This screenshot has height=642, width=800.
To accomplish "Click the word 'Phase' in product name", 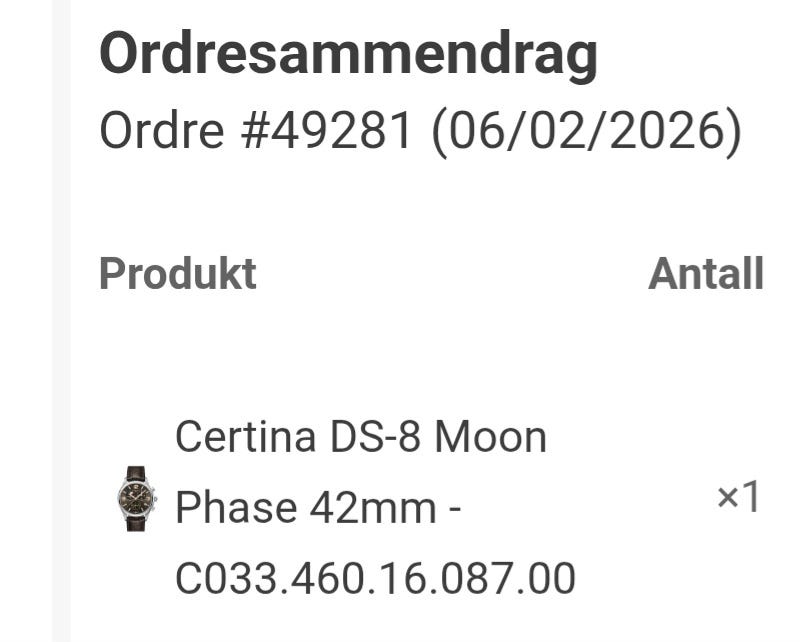I will click(236, 508).
